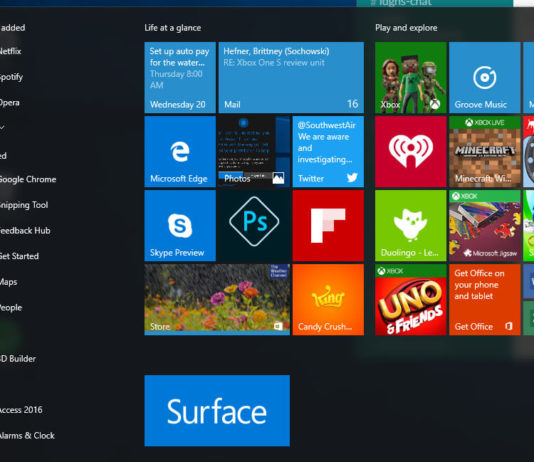Launch the Flipboard tile
The height and width of the screenshot is (462, 534).
[x=328, y=226]
